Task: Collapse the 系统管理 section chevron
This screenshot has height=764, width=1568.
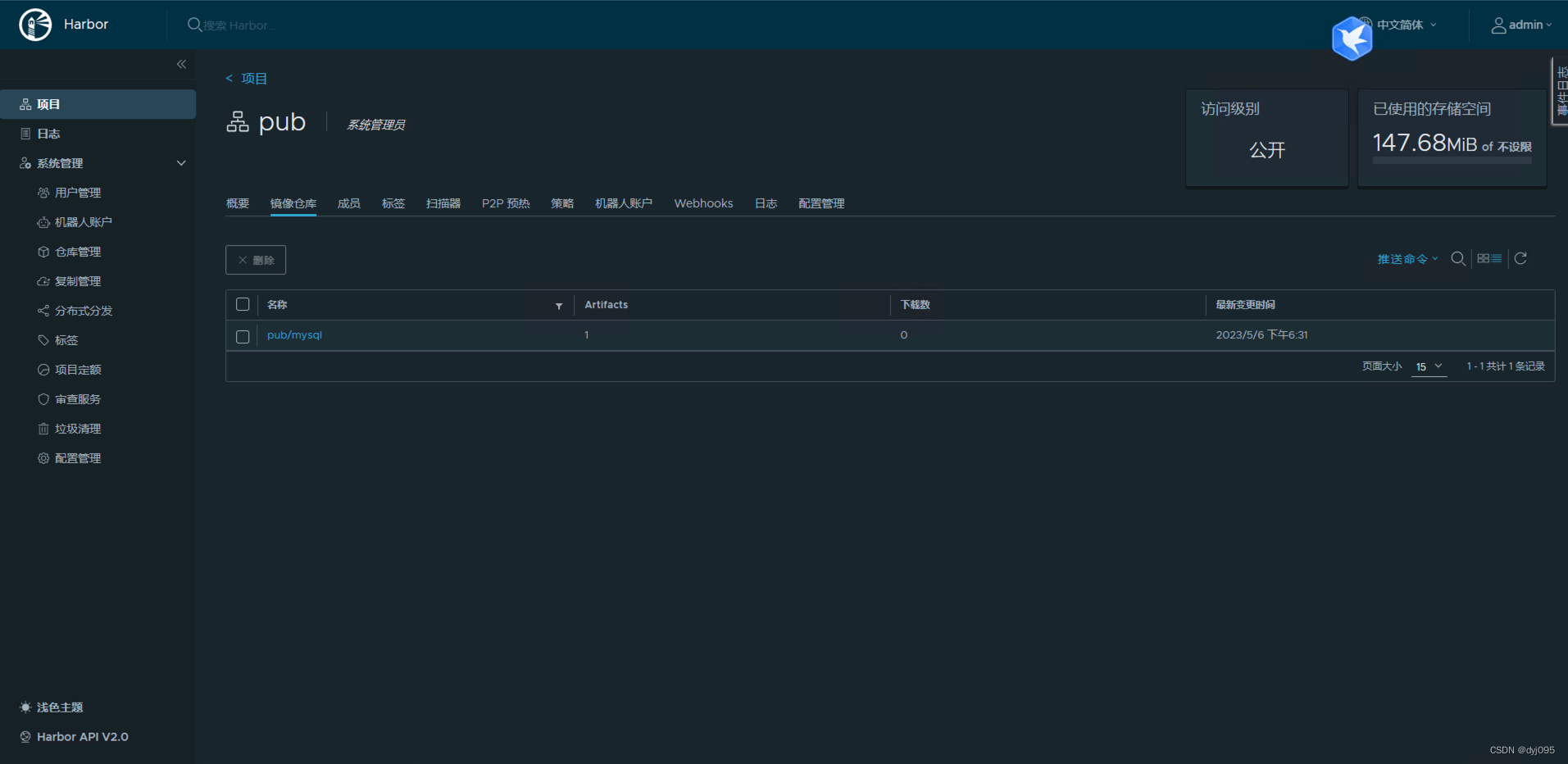Action: tap(181, 163)
